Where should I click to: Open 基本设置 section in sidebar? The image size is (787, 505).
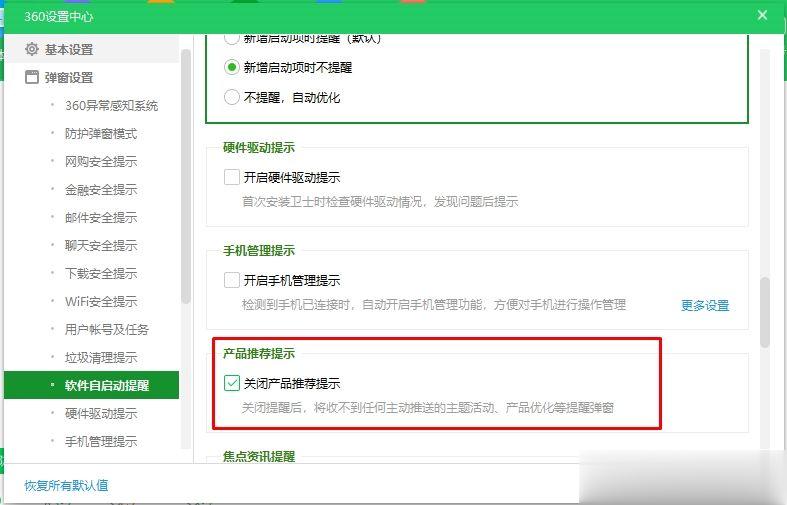point(91,49)
